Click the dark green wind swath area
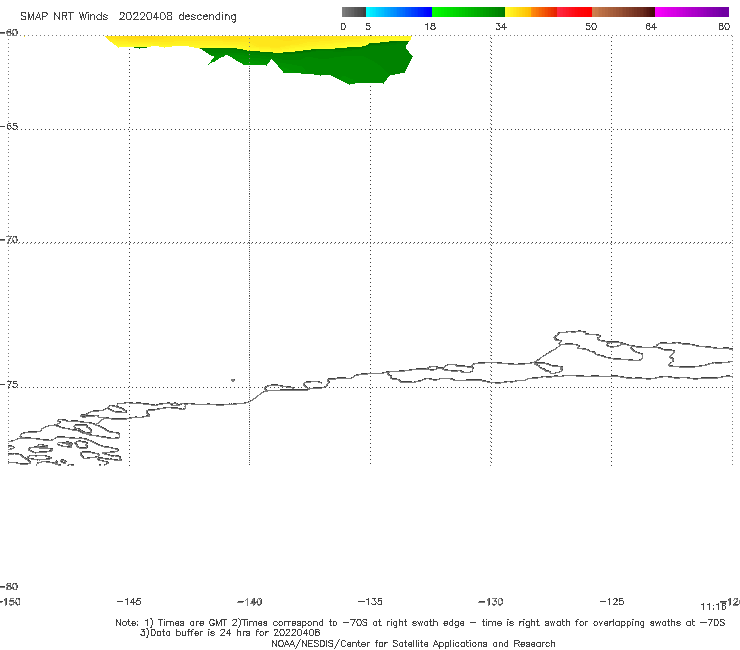Viewport: 740px width, 650px height. click(349, 64)
